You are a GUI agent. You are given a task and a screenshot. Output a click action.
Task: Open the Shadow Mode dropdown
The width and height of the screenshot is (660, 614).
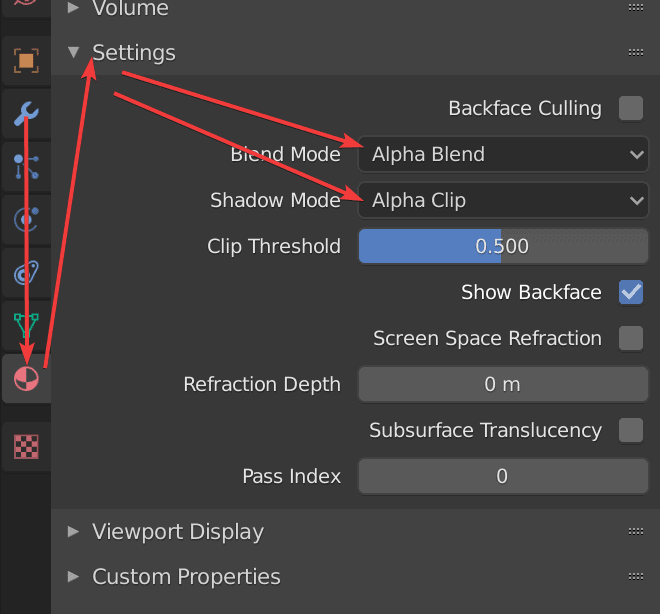point(503,200)
